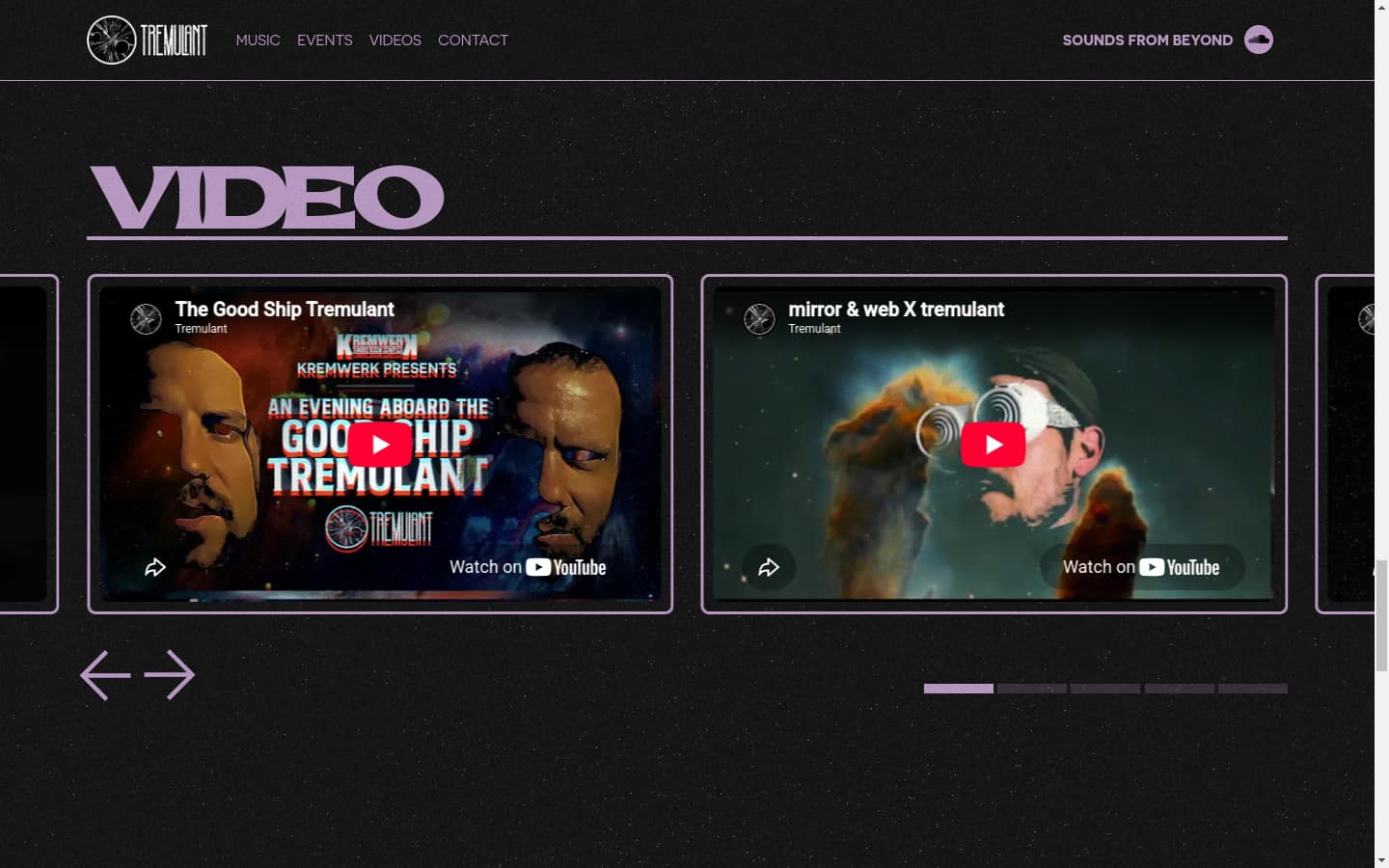Open the MUSIC nav link
Image resolution: width=1389 pixels, height=868 pixels.
pyautogui.click(x=258, y=41)
